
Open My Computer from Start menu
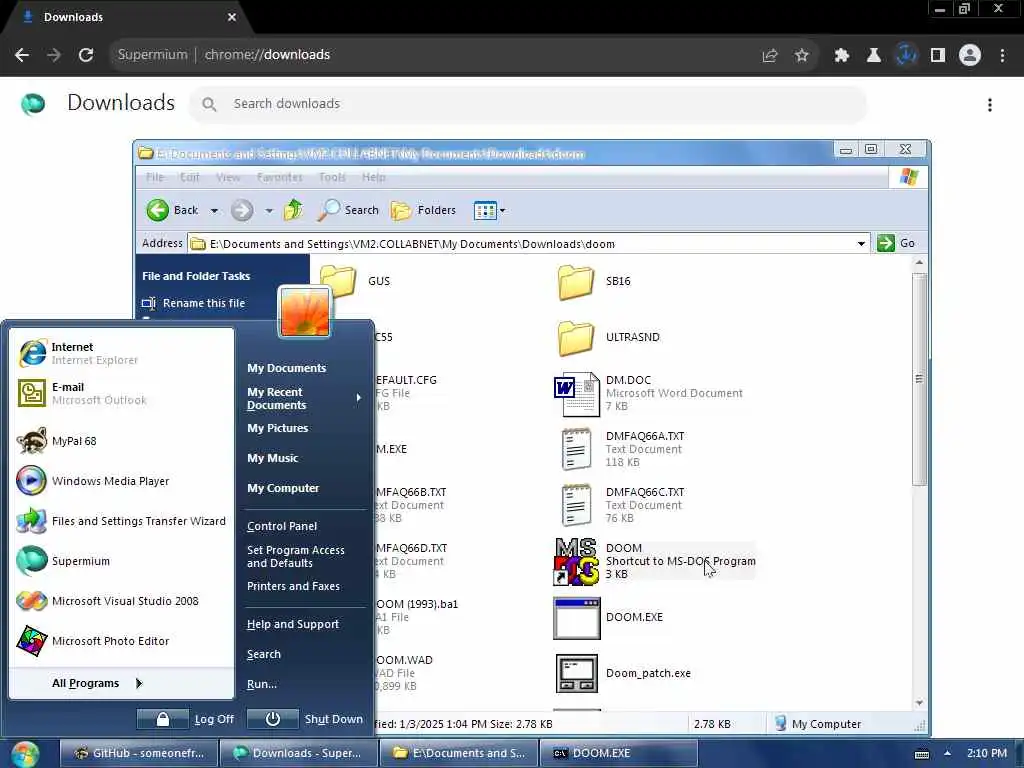[283, 488]
